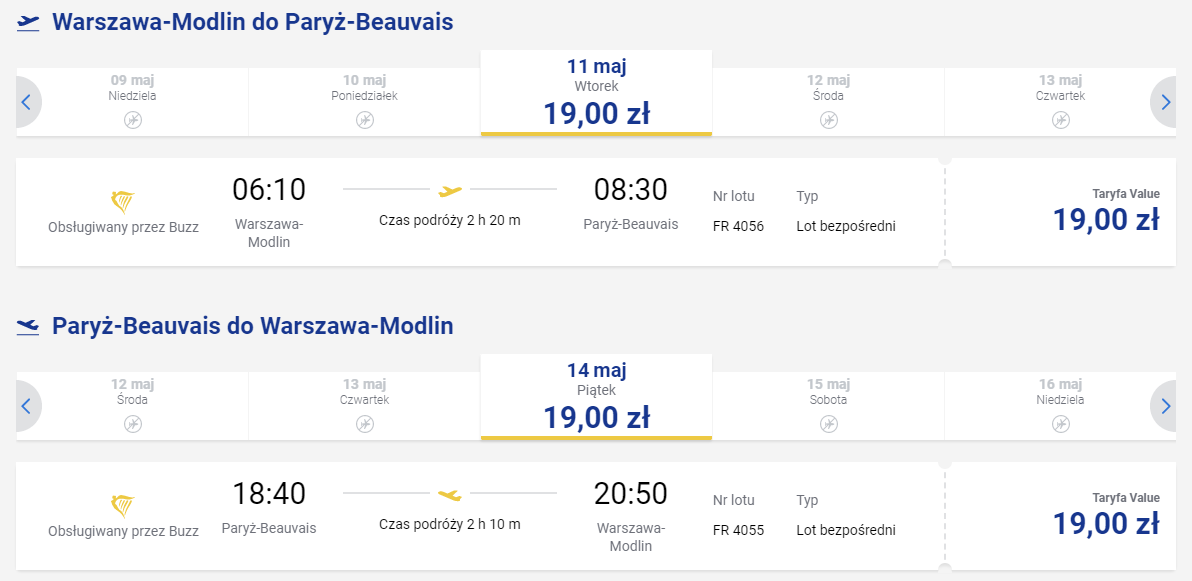Click no-flight icon under 10 maj Poniedziałek
The width and height of the screenshot is (1192, 581).
click(x=365, y=119)
